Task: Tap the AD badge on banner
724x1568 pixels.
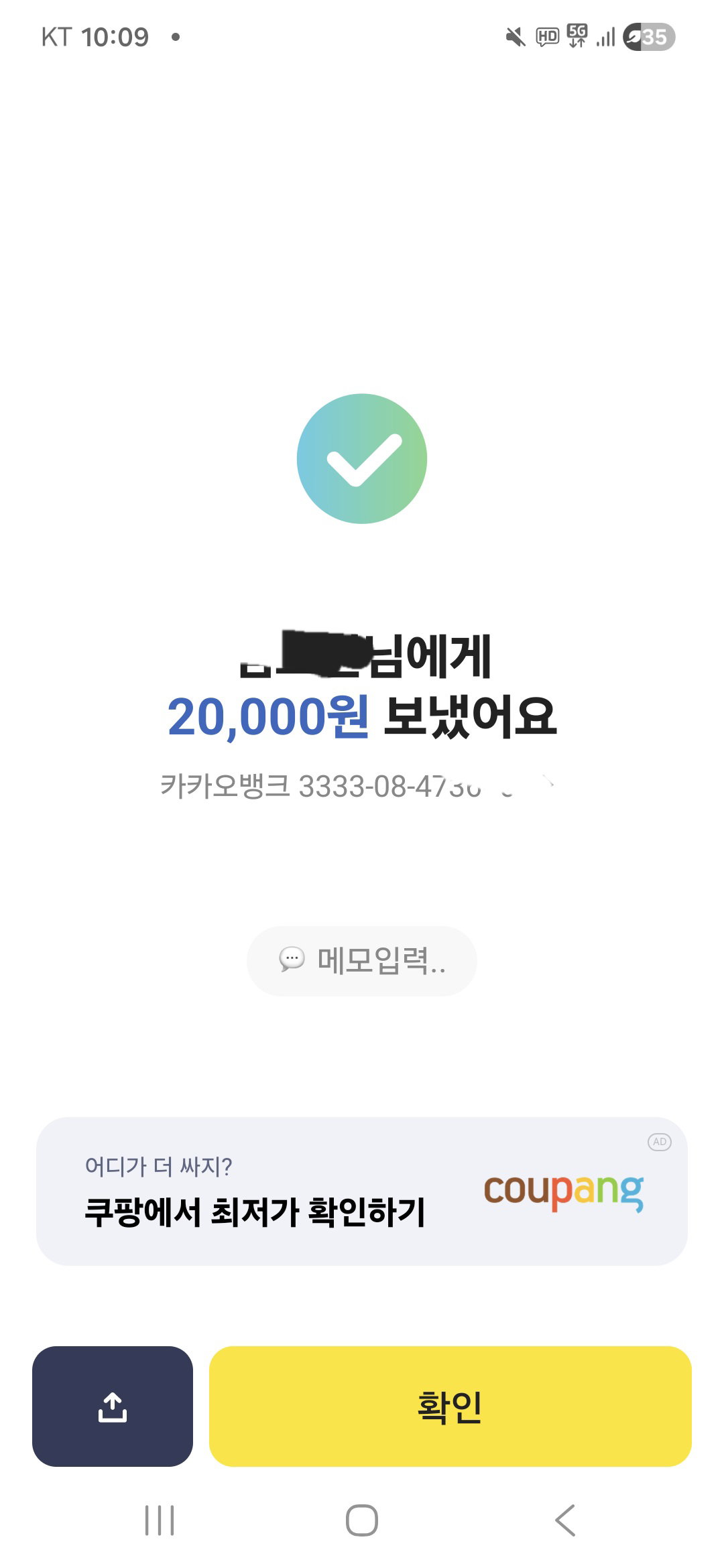Action: point(660,1142)
